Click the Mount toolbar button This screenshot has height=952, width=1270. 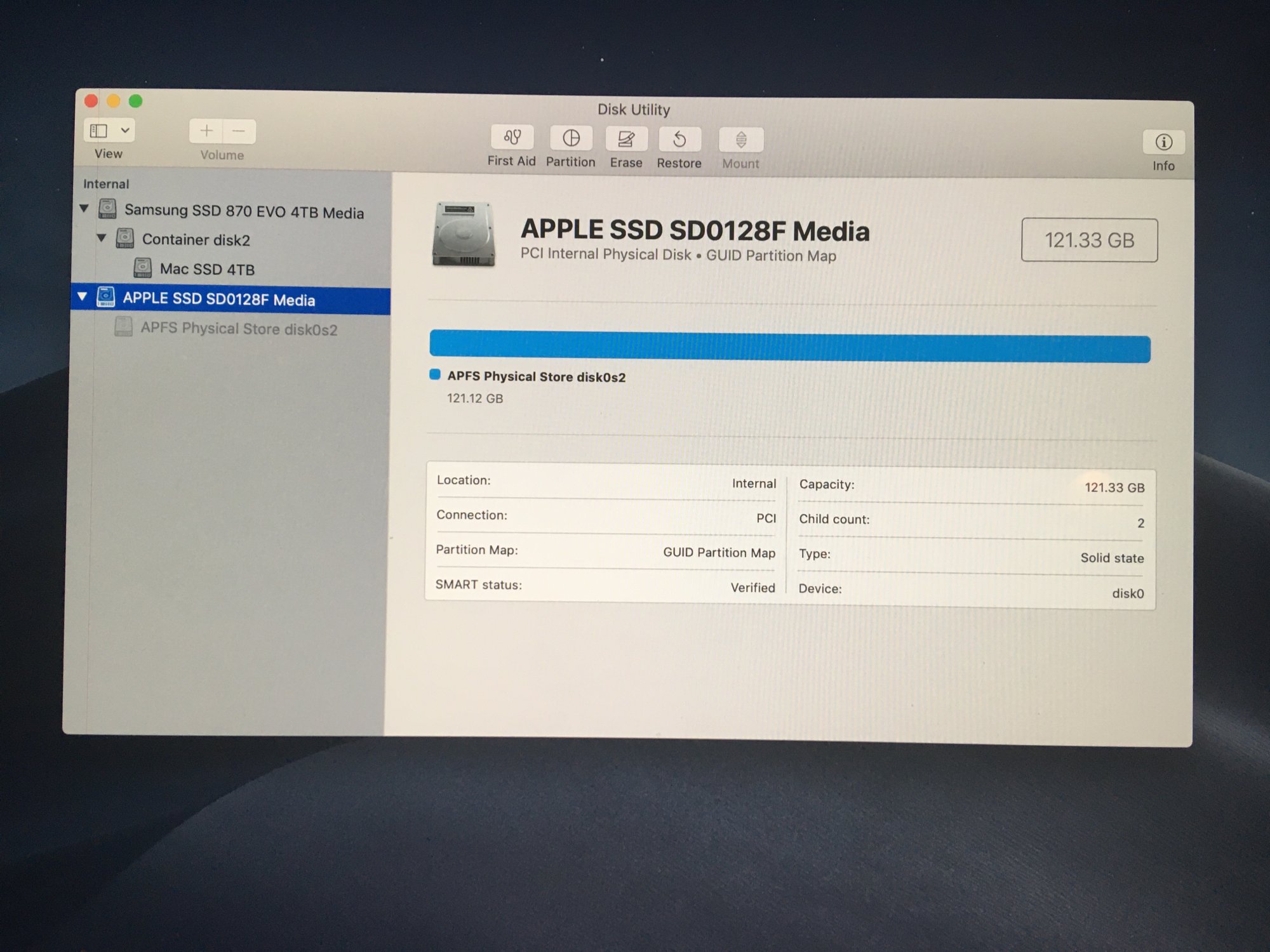[x=740, y=140]
